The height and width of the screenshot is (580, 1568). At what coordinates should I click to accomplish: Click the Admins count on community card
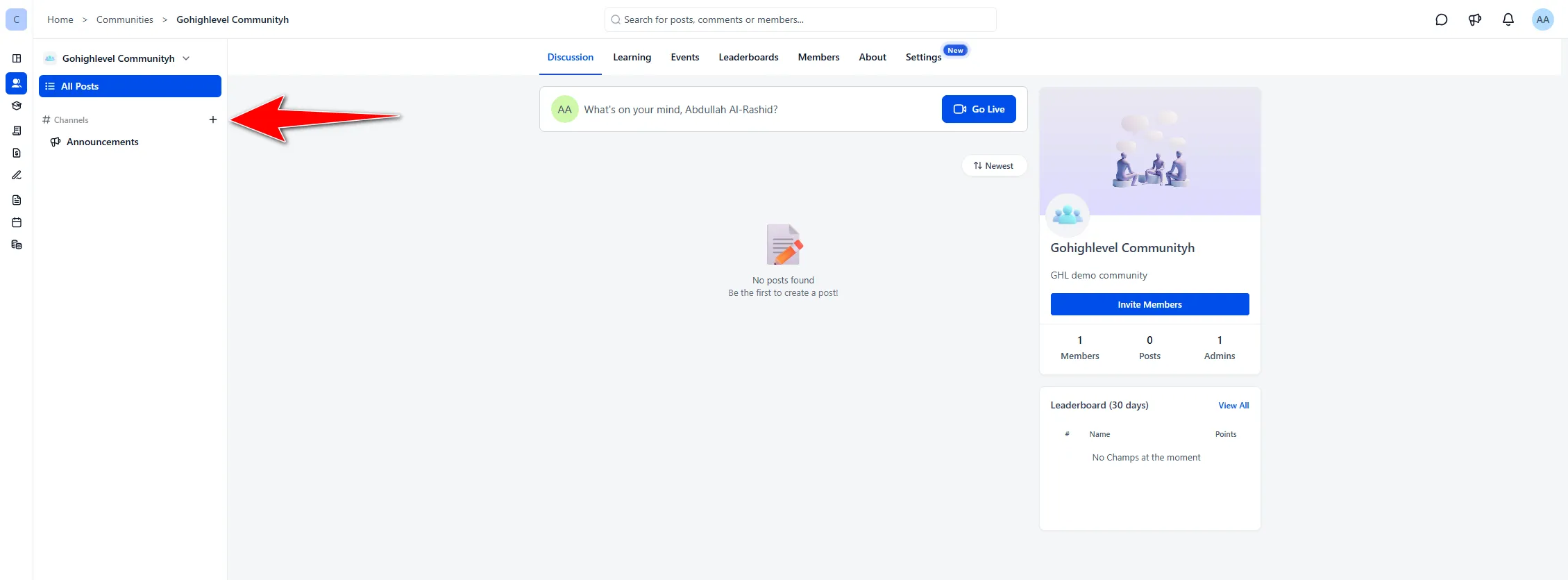click(x=1220, y=348)
